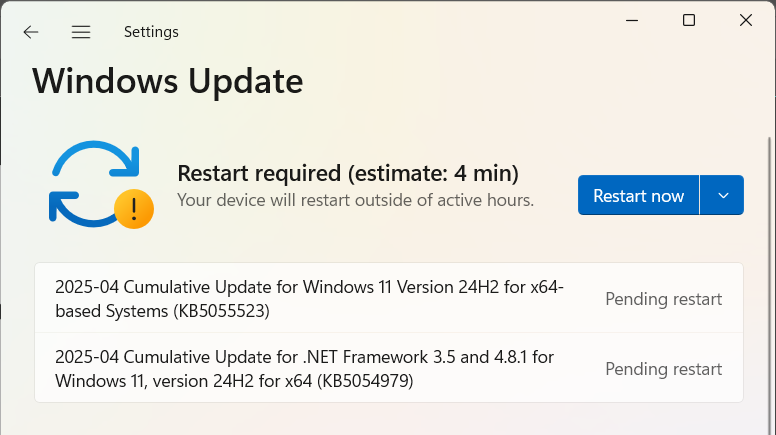Close the Settings window
776x435 pixels.
746,20
